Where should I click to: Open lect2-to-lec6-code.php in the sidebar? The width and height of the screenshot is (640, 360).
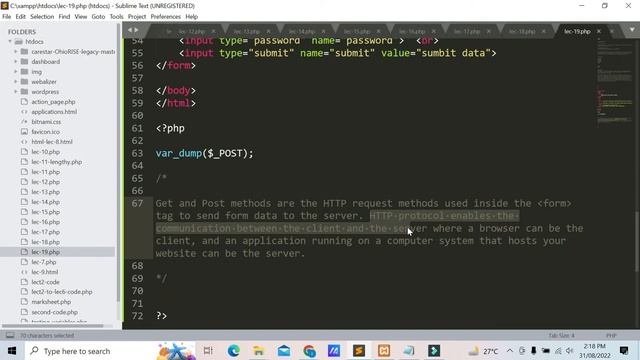pos(62,292)
